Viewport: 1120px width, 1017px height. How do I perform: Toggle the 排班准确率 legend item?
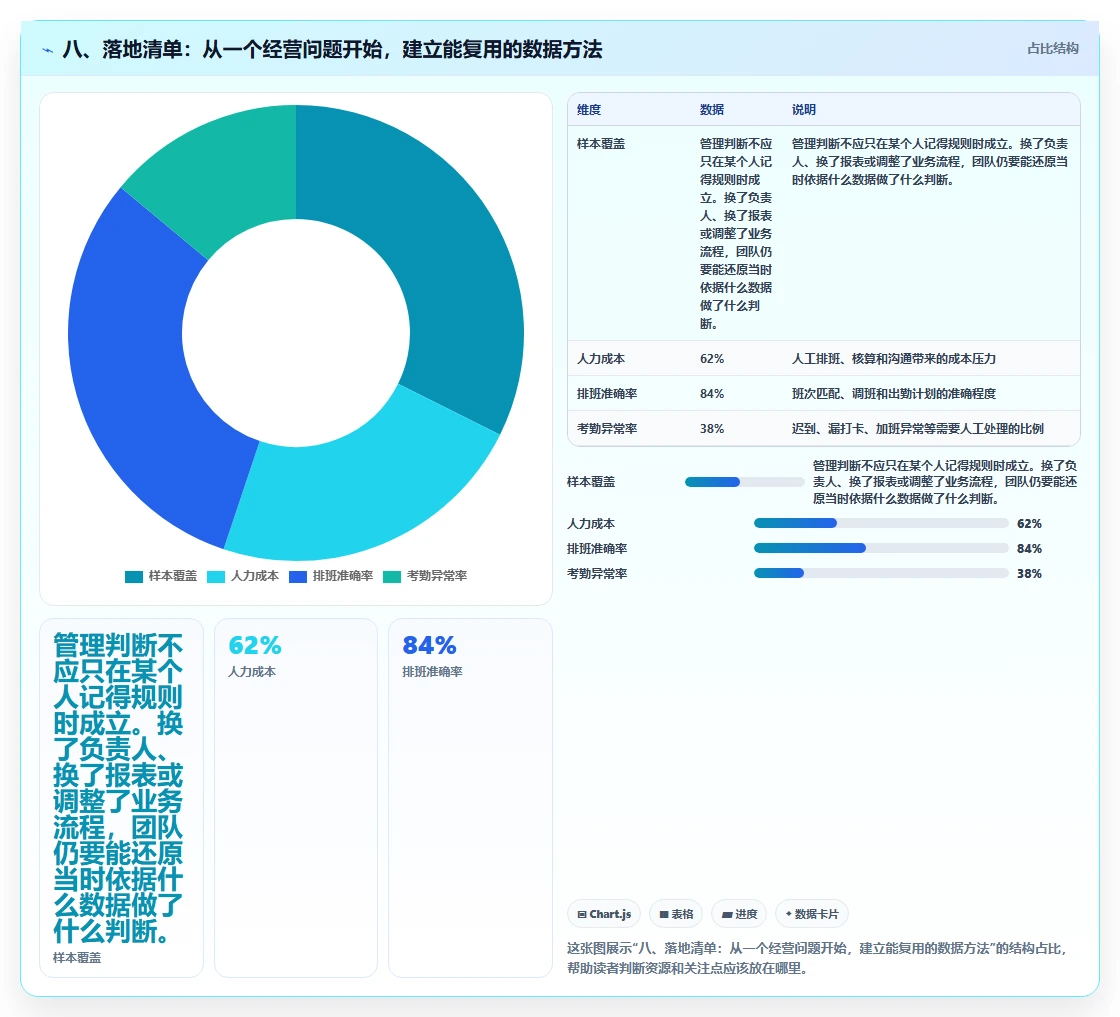click(331, 576)
